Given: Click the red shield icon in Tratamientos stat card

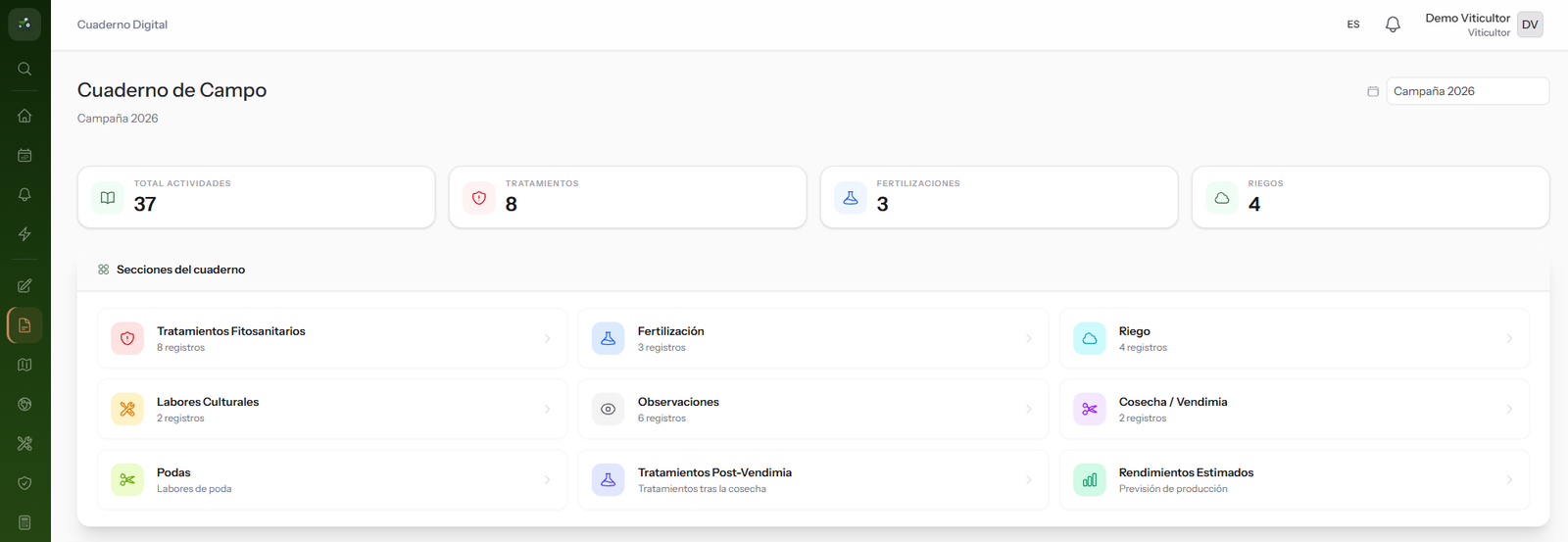Looking at the screenshot, I should 479,198.
